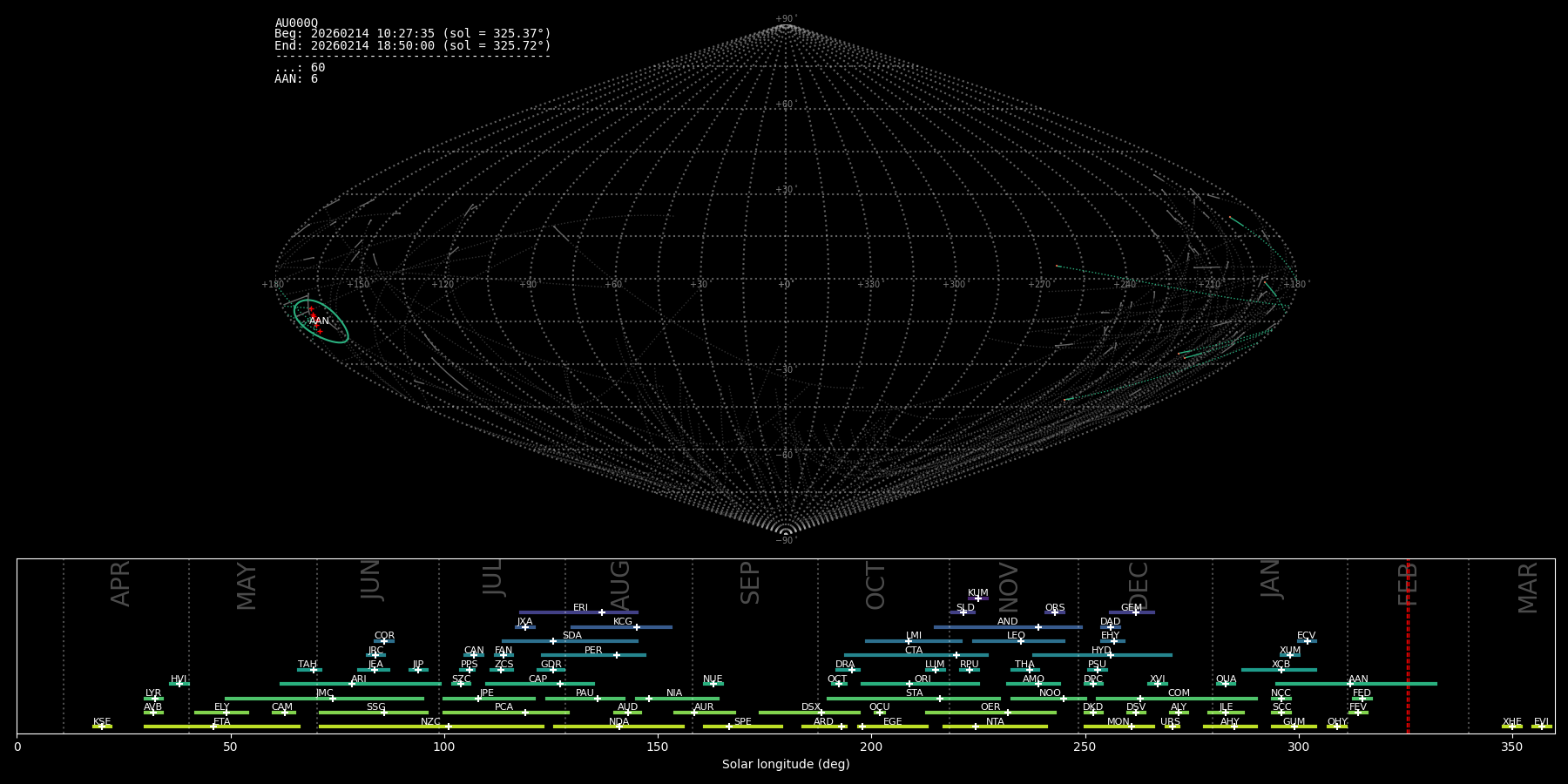Click the AAN radiant label on sky map

[x=320, y=321]
